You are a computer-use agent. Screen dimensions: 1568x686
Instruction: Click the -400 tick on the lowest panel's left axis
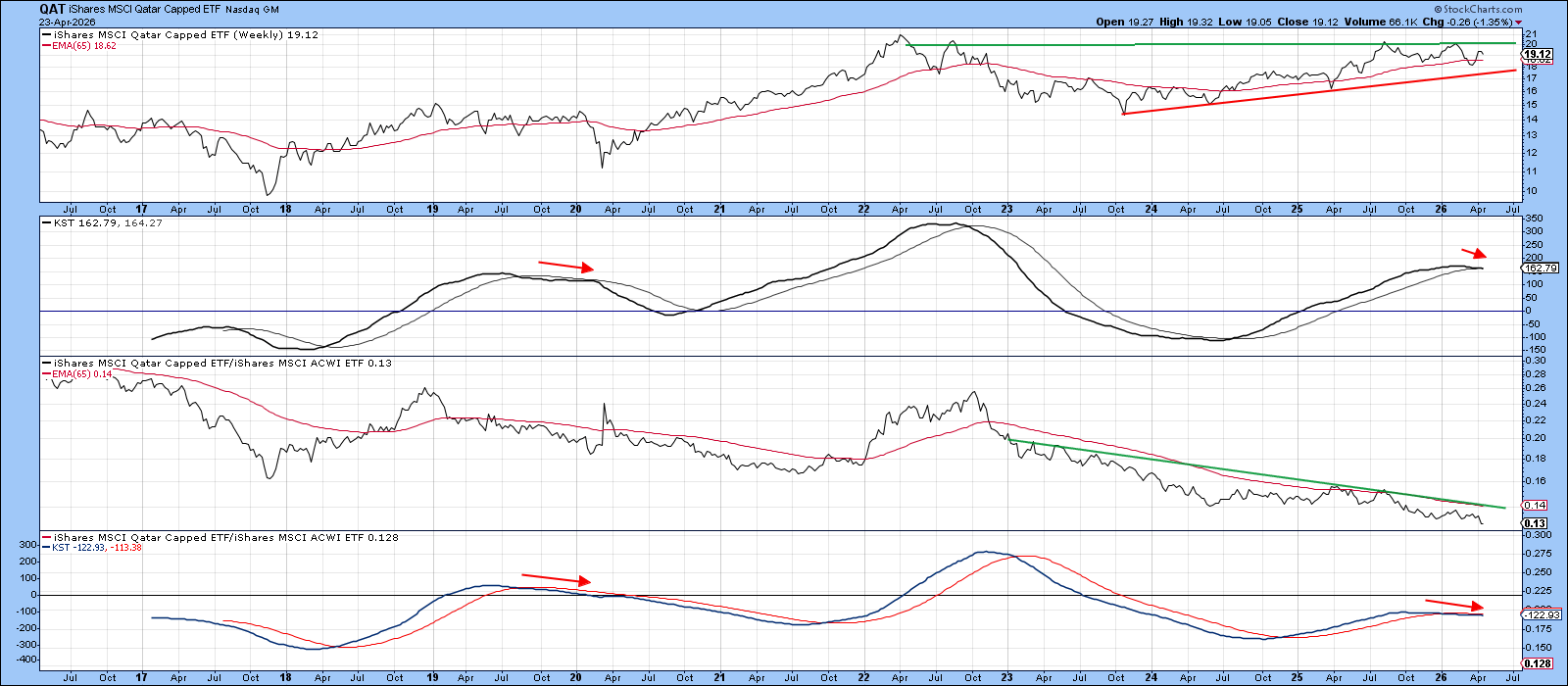pyautogui.click(x=25, y=661)
